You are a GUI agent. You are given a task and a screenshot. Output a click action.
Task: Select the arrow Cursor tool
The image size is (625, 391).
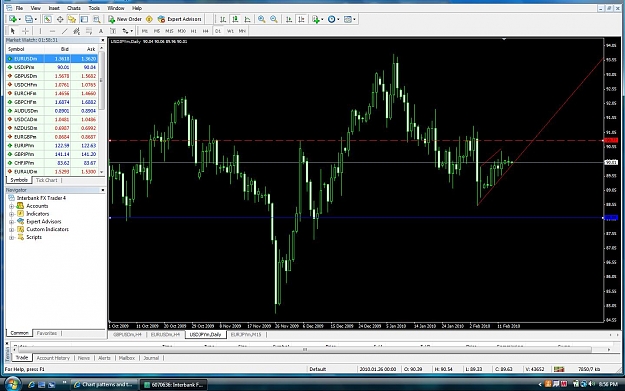(x=13, y=31)
